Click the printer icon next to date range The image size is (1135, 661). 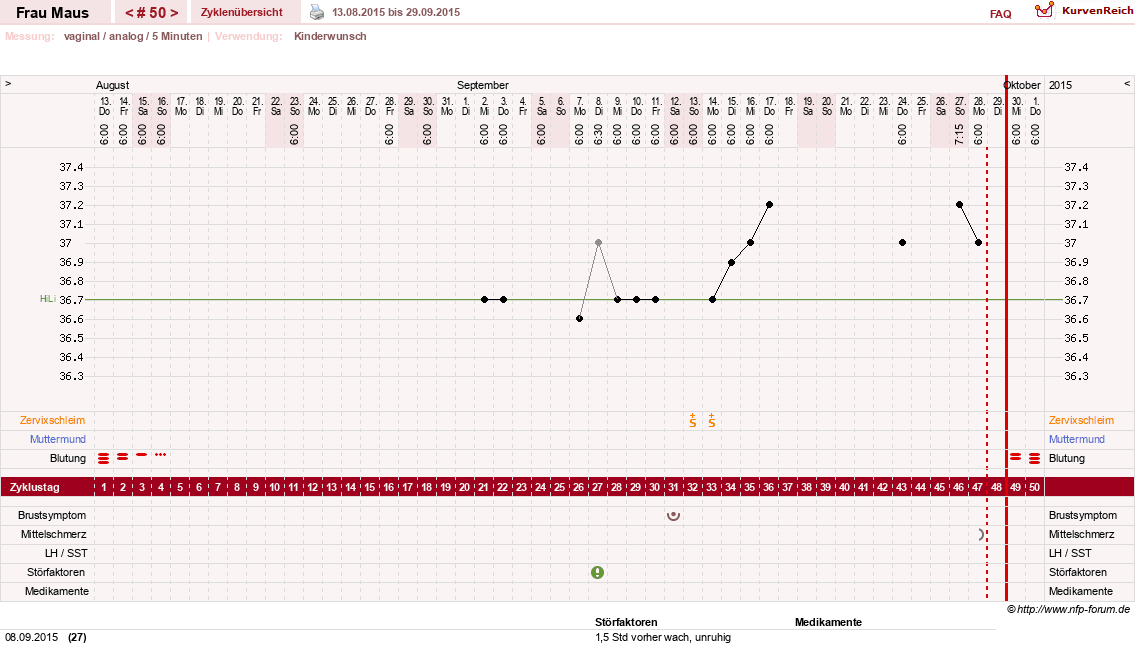pyautogui.click(x=317, y=12)
